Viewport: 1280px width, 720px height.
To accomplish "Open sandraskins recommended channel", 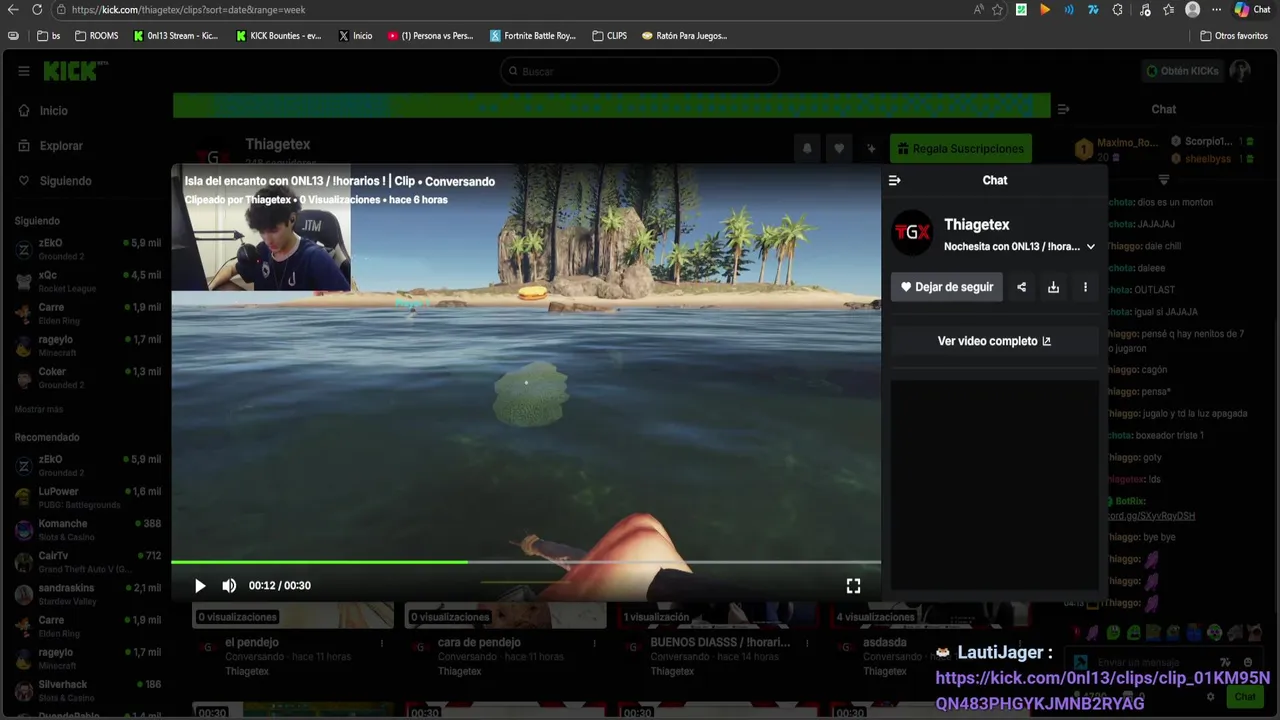I will pos(87,594).
